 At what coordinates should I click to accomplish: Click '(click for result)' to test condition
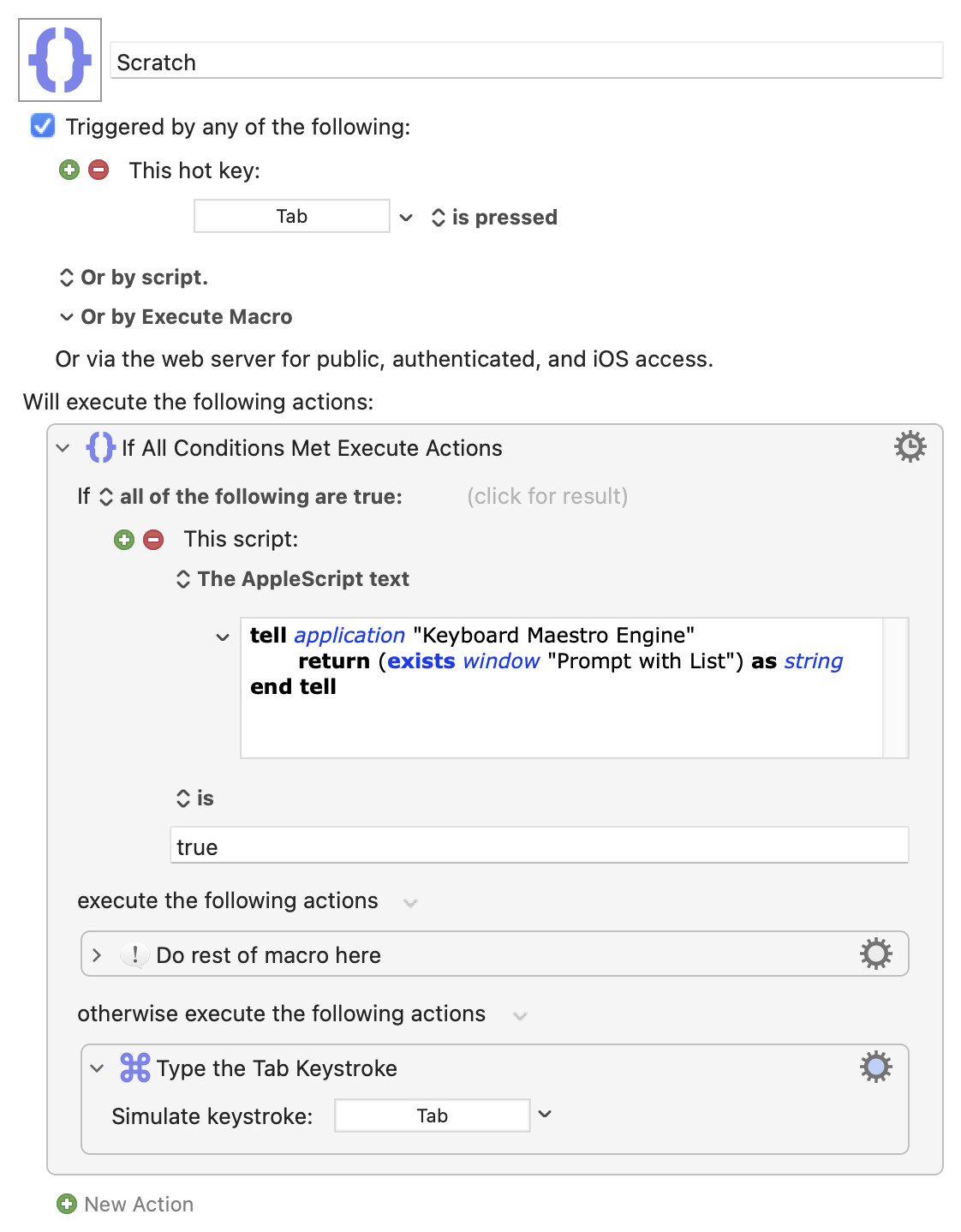(x=547, y=496)
